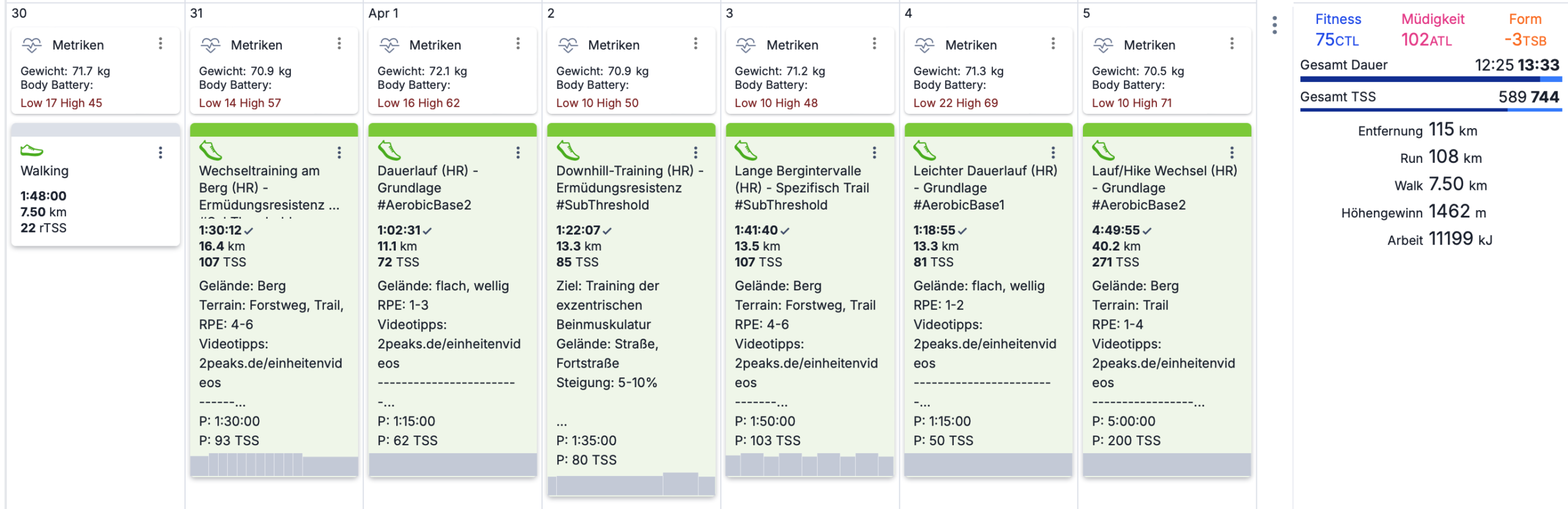Click the Gesamt Dauer progress bar
This screenshot has height=509, width=1568.
(1431, 79)
